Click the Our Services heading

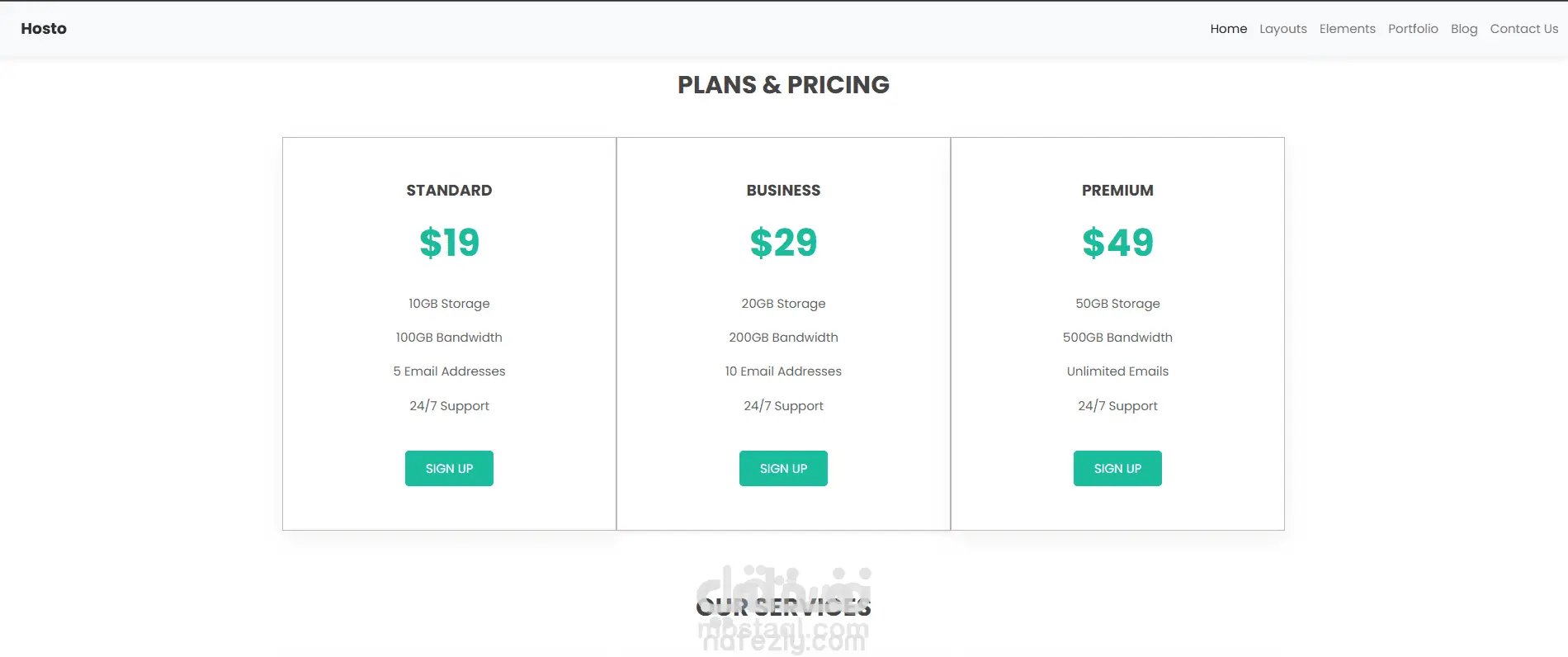[783, 608]
